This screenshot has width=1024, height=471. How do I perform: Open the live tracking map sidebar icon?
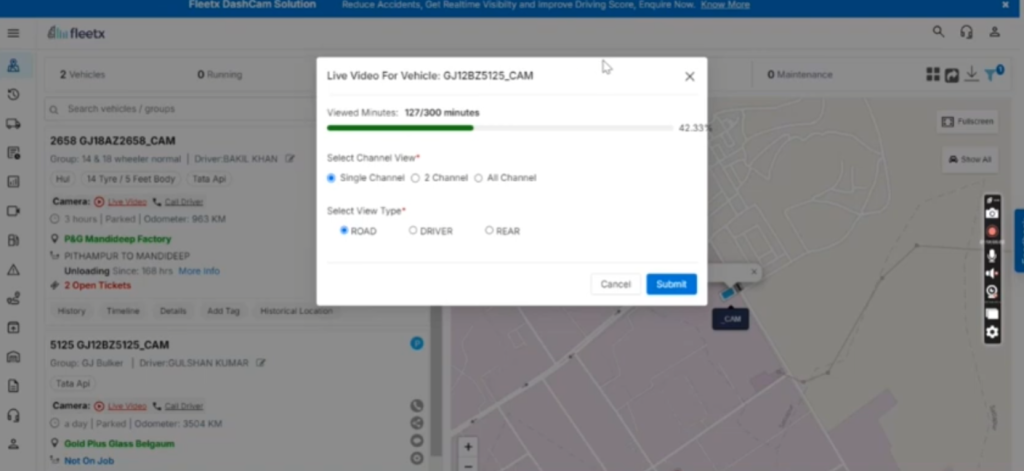tap(13, 65)
